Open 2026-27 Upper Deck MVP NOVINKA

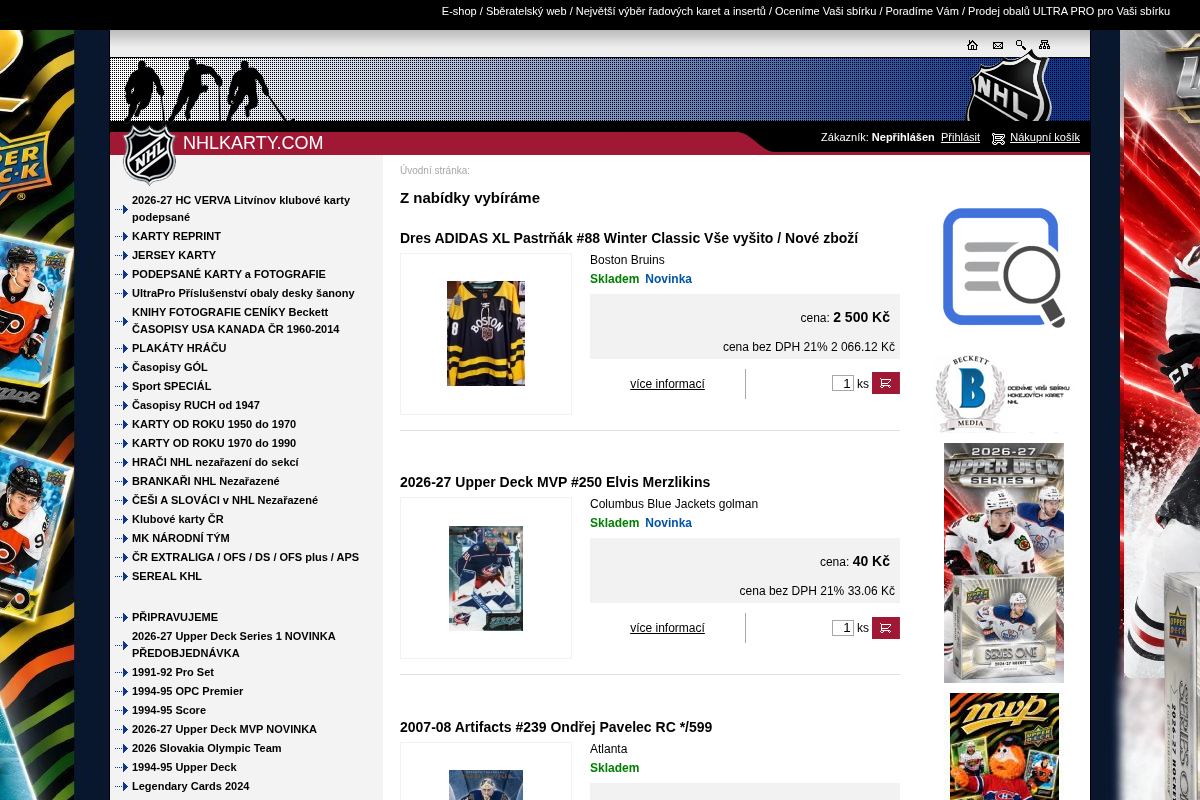coord(224,729)
